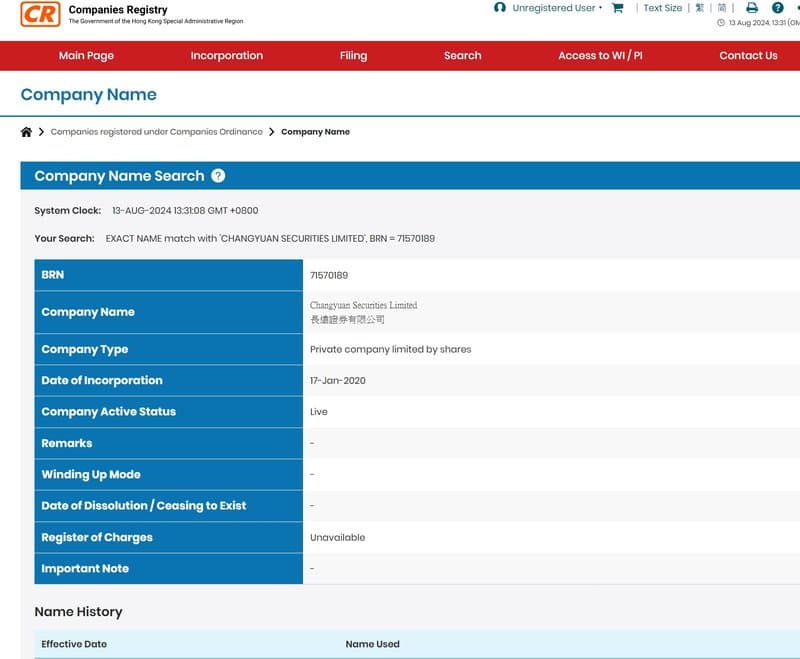Screen dimensions: 800x659
Task: Click the Text Size link
Action: coord(663,8)
